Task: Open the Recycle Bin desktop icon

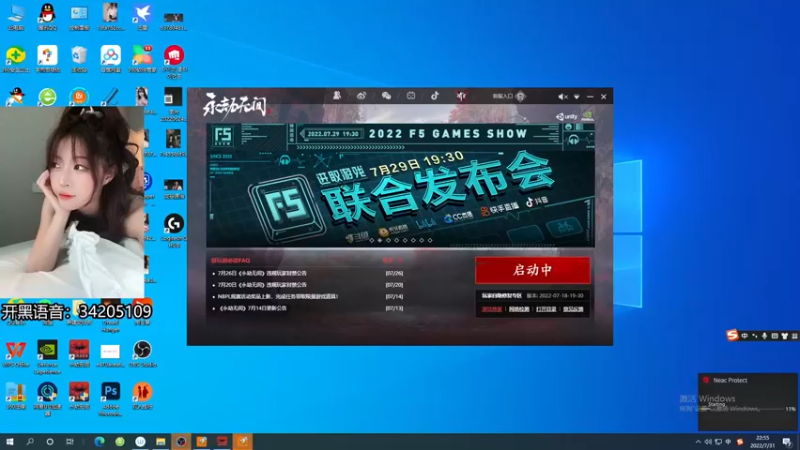Action: [79, 58]
